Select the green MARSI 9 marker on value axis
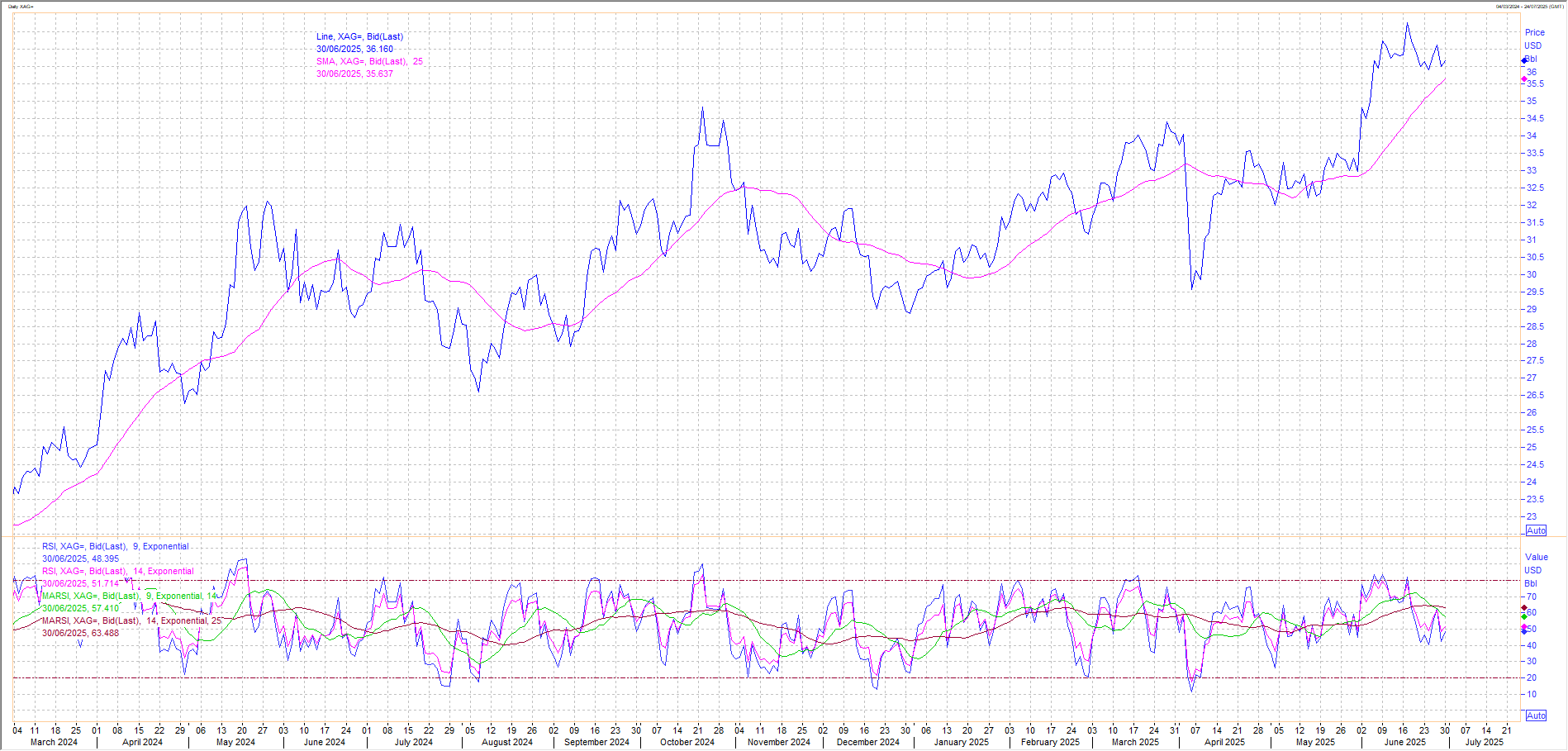 point(1524,617)
